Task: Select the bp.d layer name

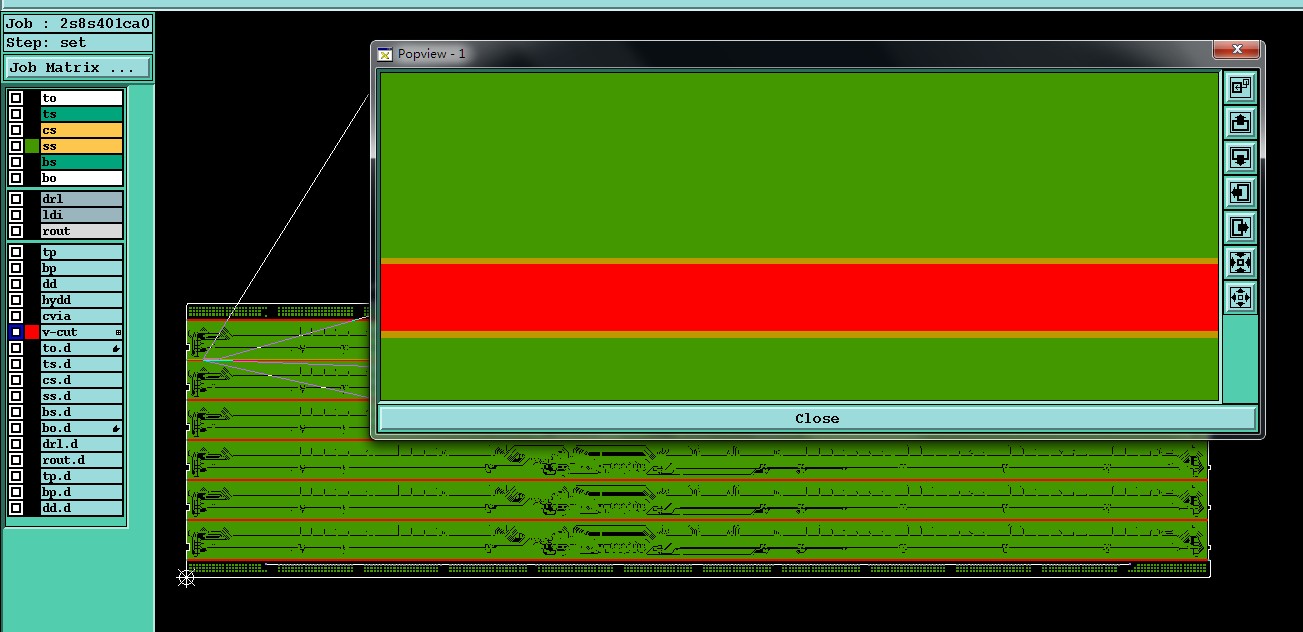Action: tap(82, 492)
